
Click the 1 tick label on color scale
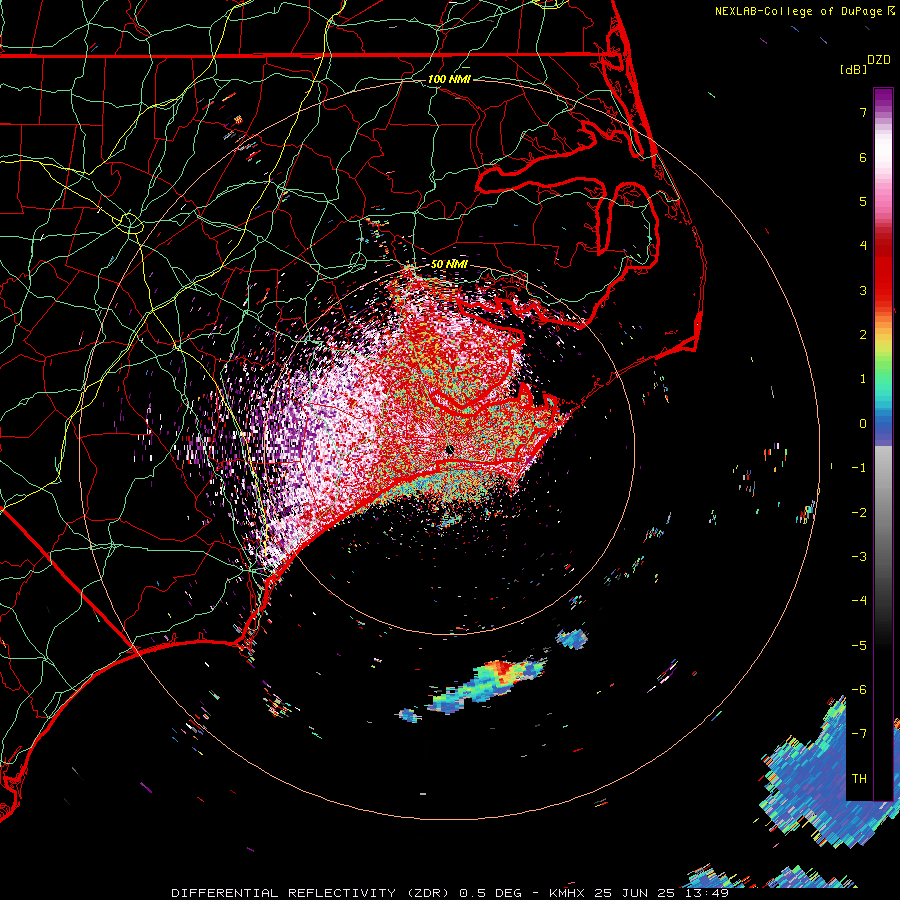pos(863,379)
